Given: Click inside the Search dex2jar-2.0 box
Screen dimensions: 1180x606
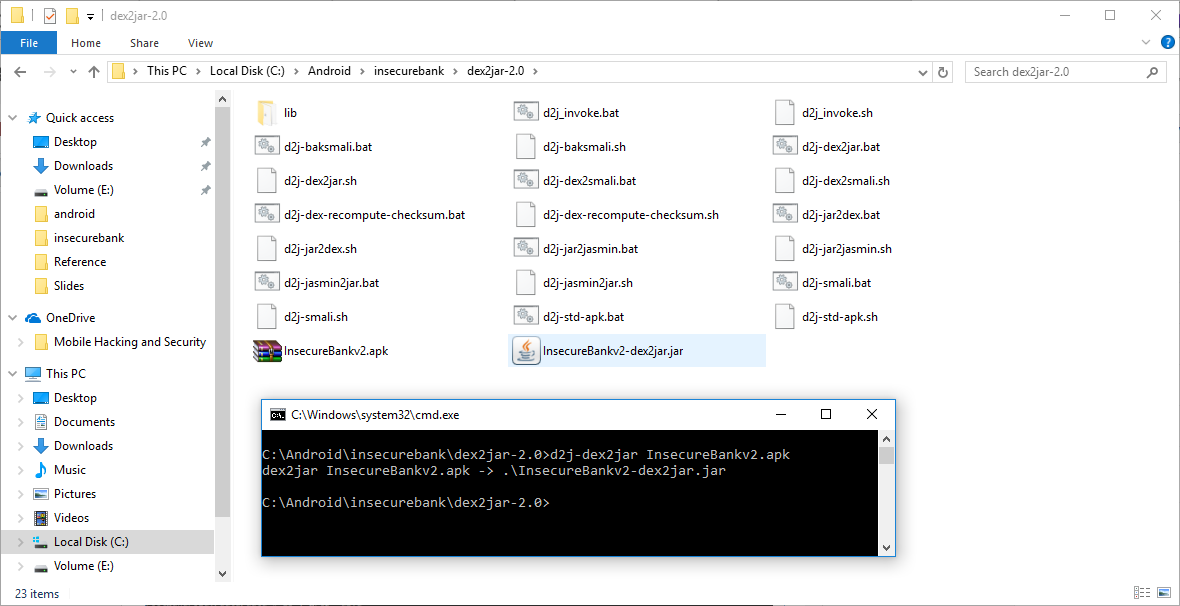Looking at the screenshot, I should point(1050,71).
